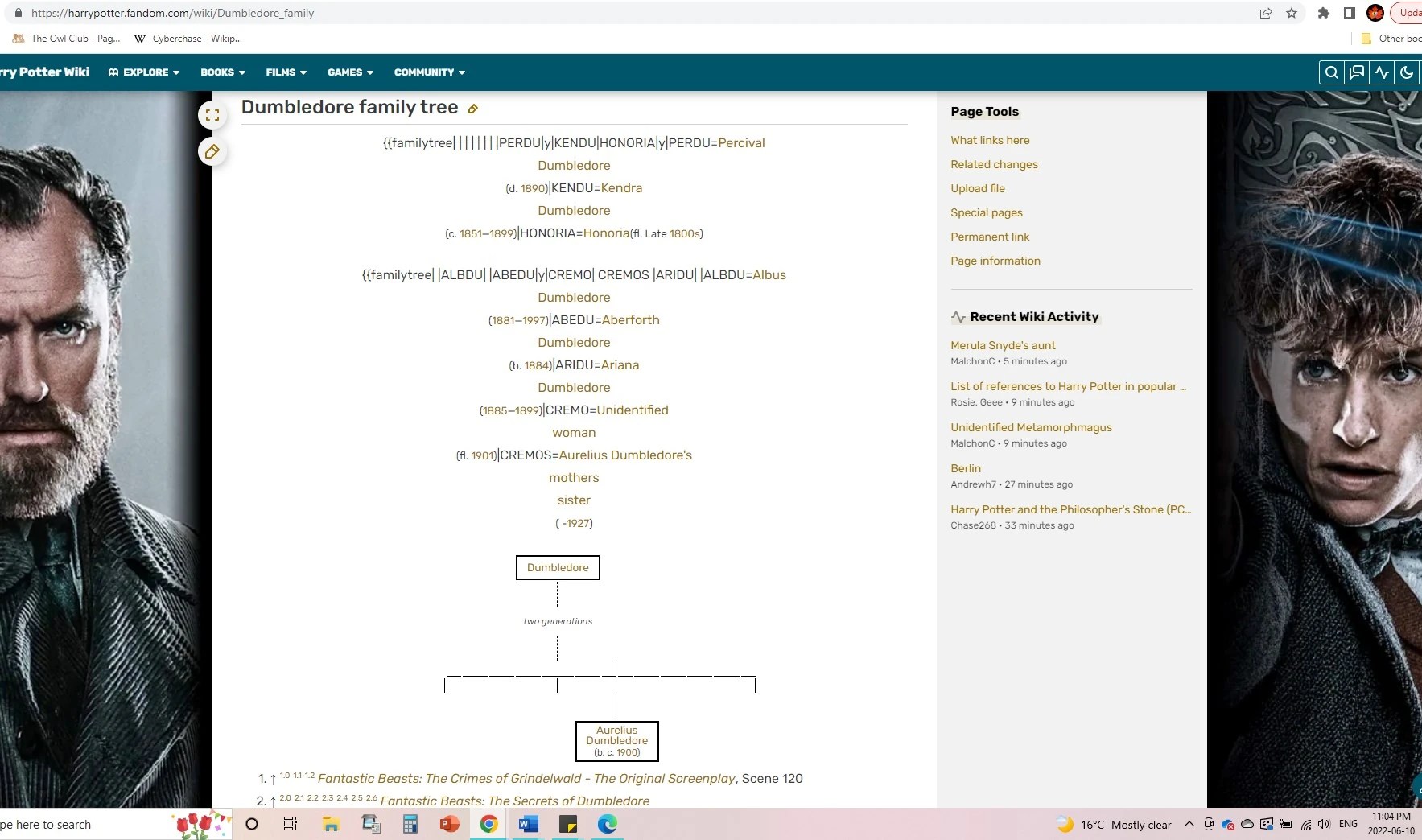Screen dimensions: 1422x840
Task: Expand the family tree with the fullscreen icon
Action: pyautogui.click(x=212, y=113)
